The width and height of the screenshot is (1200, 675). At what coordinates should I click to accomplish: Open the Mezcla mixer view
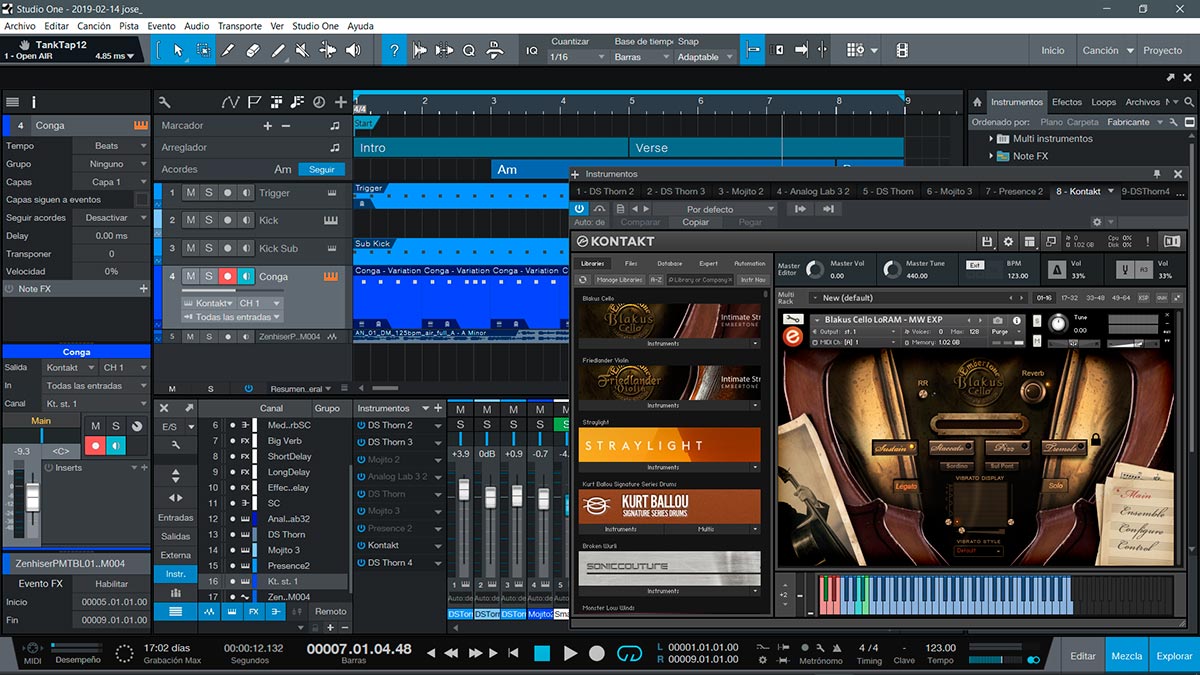pos(1127,656)
